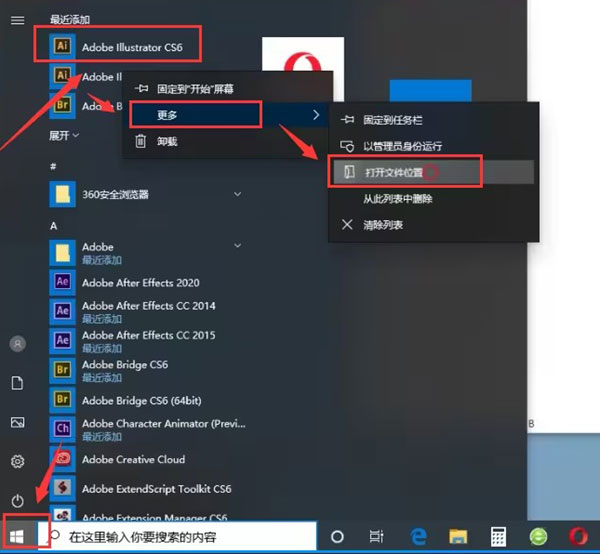600x554 pixels.
Task: Open Opera browser from taskbar
Action: tap(578, 536)
